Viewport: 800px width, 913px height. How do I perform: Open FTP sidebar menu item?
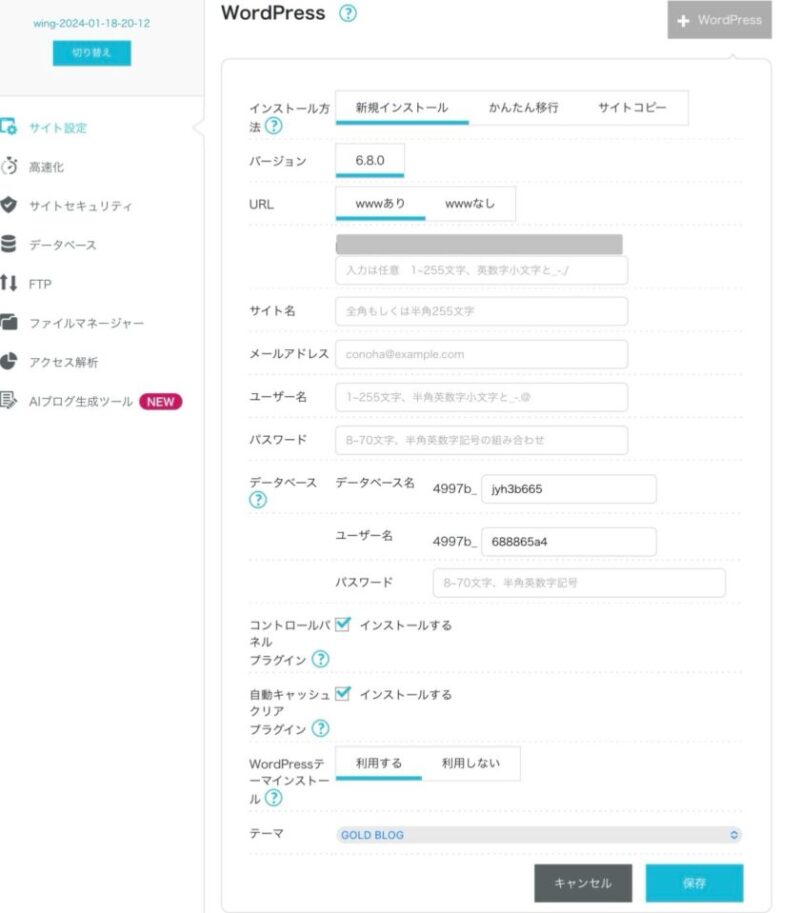tap(40, 284)
